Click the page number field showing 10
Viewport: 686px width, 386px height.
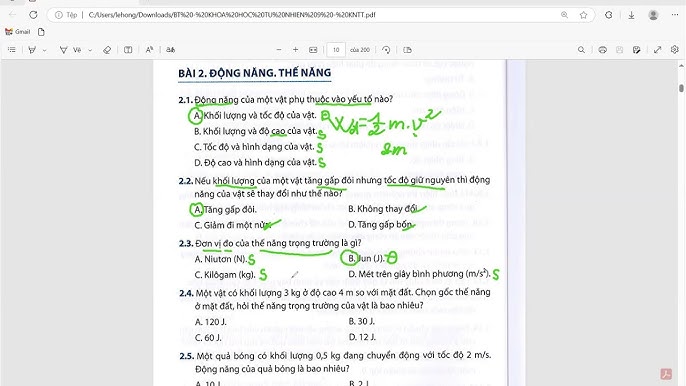click(x=336, y=50)
